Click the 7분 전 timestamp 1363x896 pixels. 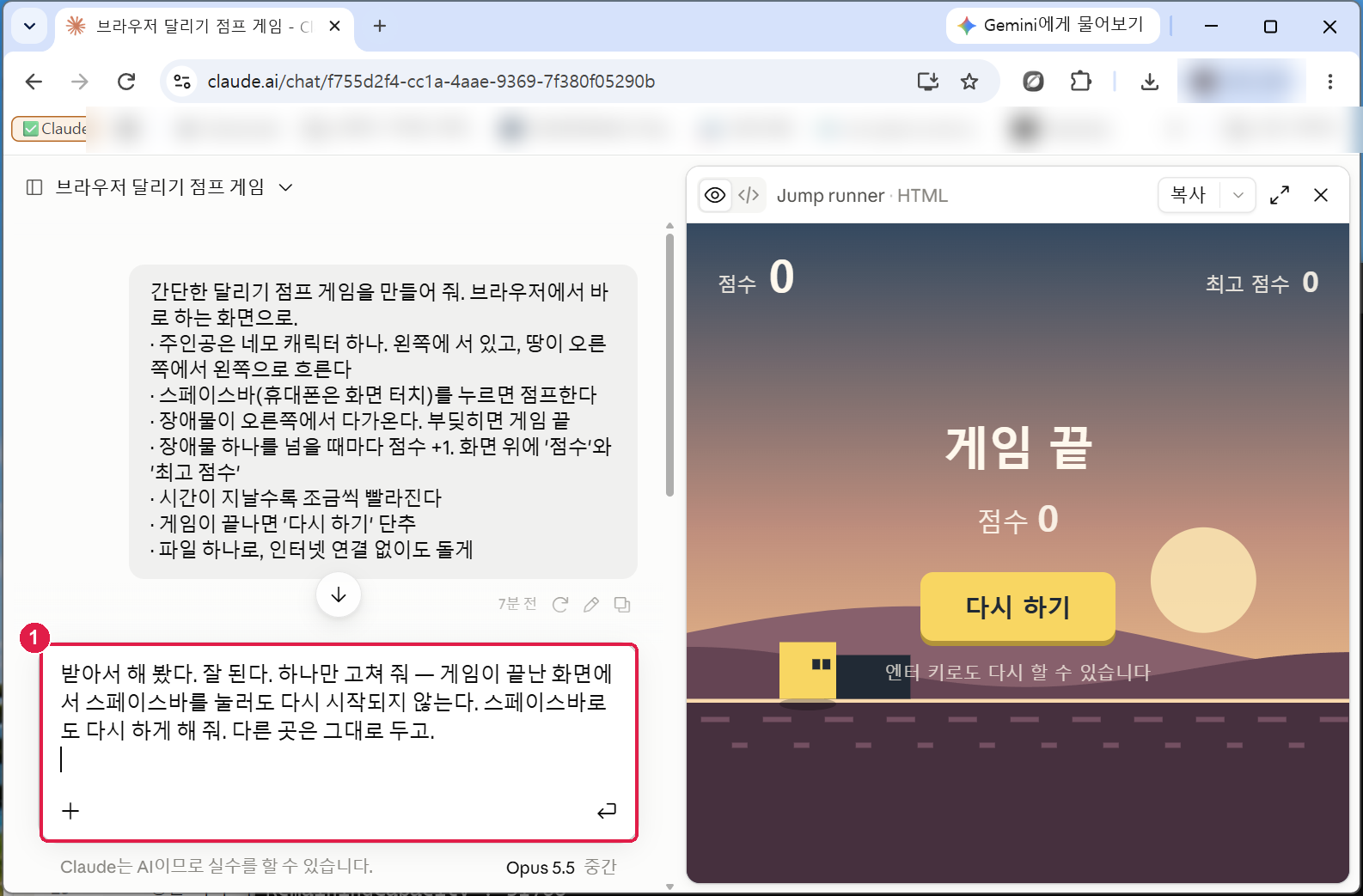click(x=517, y=604)
